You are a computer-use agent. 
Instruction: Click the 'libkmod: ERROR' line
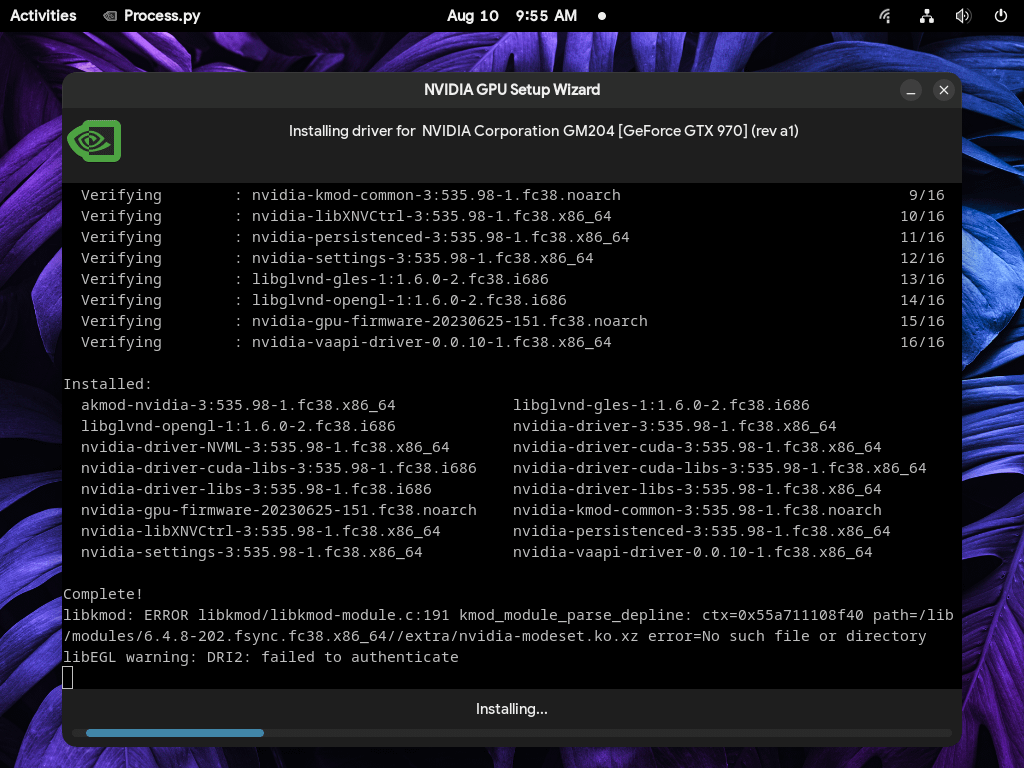[508, 615]
